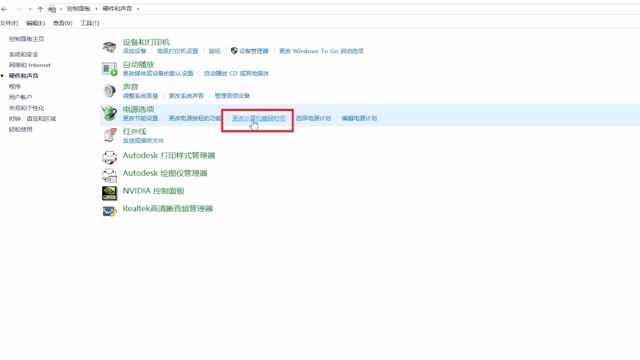Image resolution: width=640 pixels, height=360 pixels.
Task: Open the recent locations dropdown arrow
Action: coord(30,9)
